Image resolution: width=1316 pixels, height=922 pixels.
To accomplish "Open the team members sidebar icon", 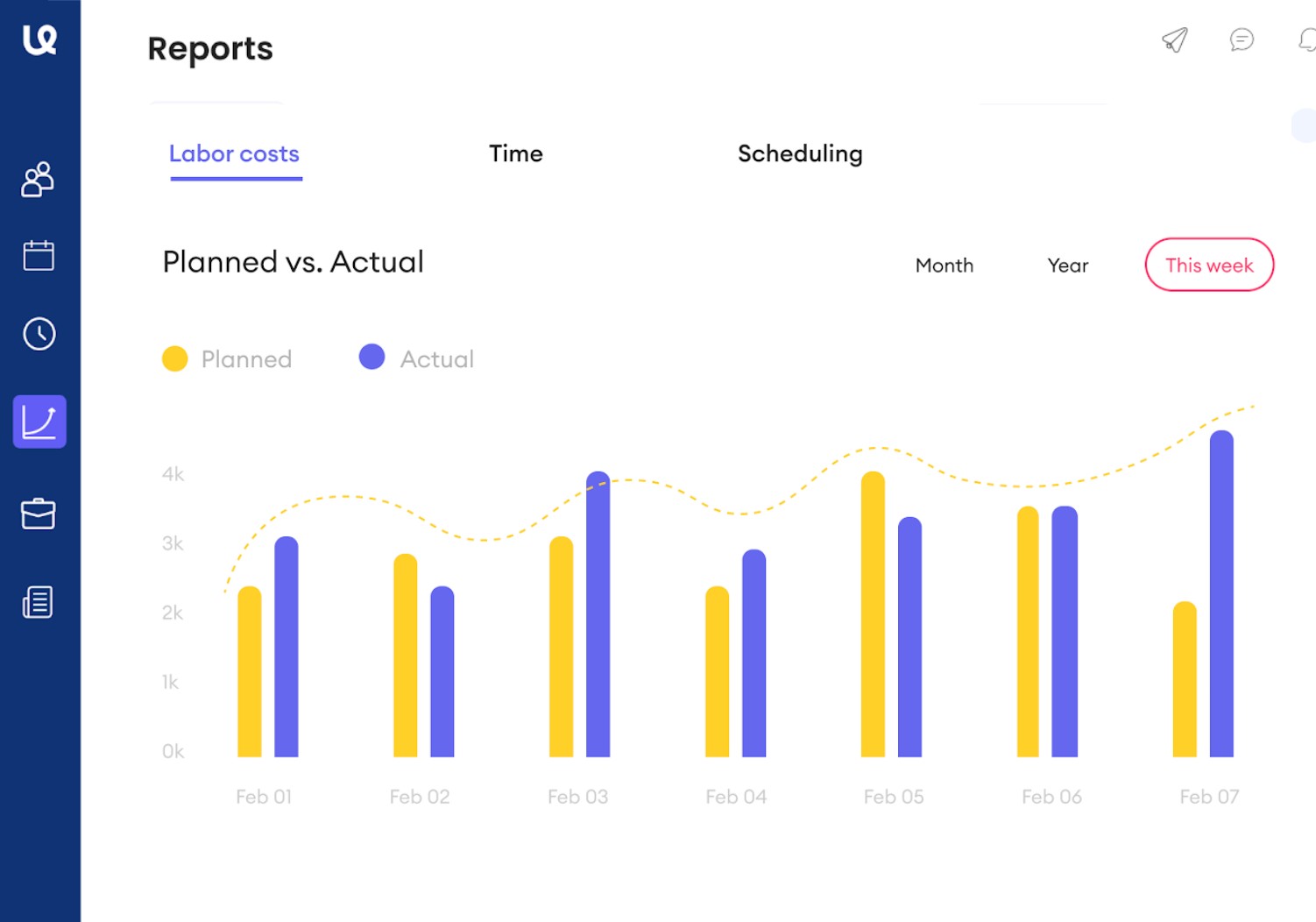I will (39, 180).
